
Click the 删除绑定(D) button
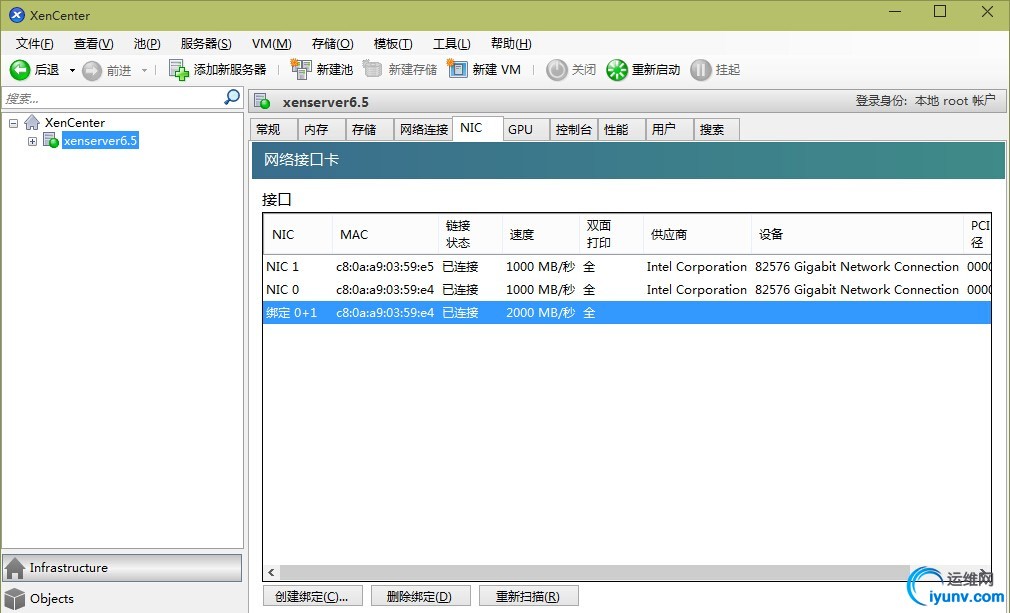coord(420,597)
